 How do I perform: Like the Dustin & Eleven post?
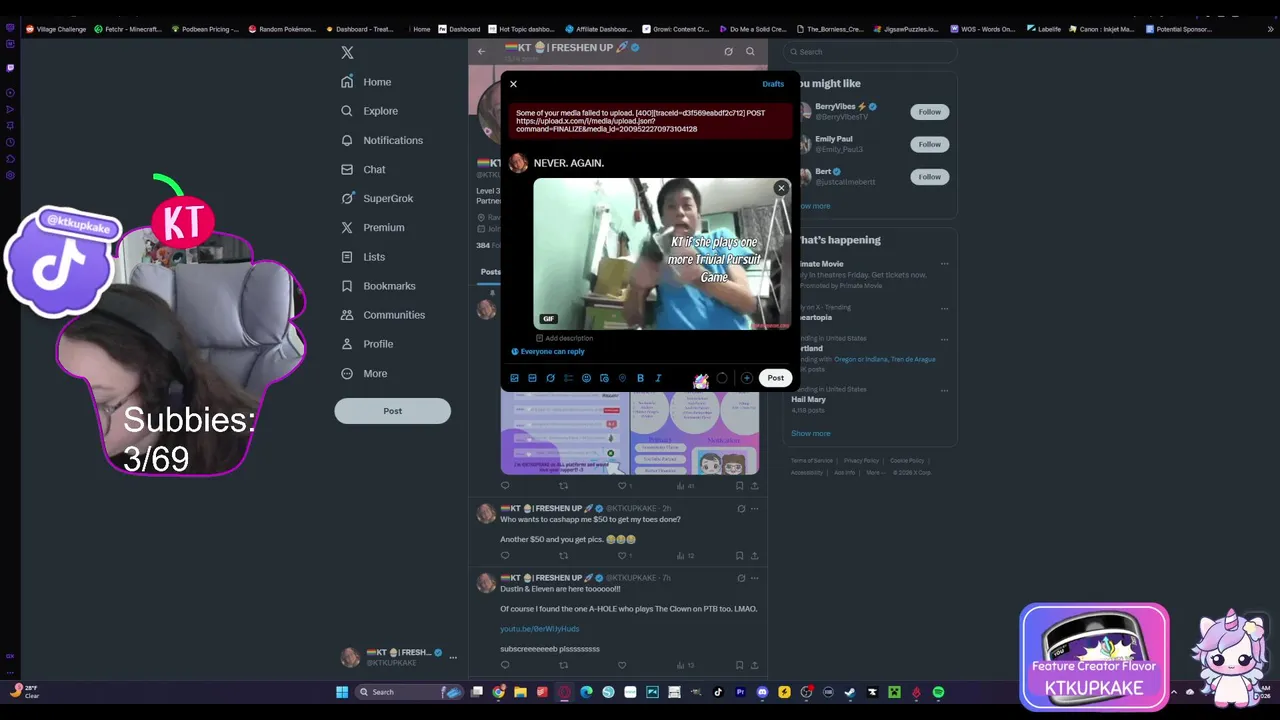pyautogui.click(x=621, y=665)
